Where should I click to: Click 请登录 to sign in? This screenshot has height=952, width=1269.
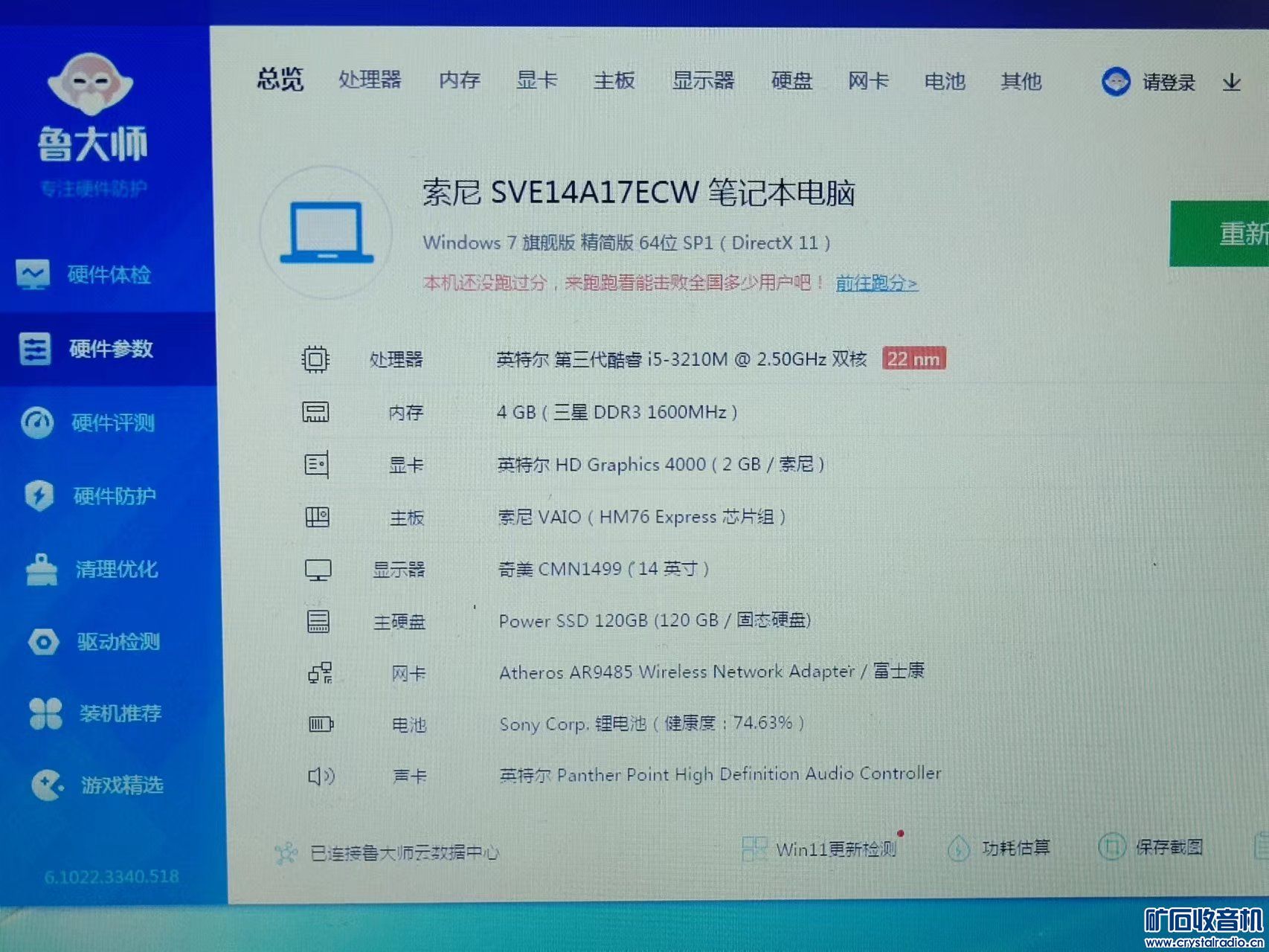1169,82
